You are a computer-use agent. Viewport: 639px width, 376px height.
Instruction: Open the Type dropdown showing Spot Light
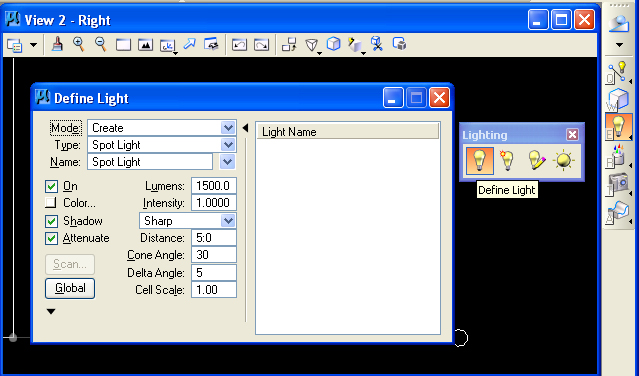coord(162,145)
